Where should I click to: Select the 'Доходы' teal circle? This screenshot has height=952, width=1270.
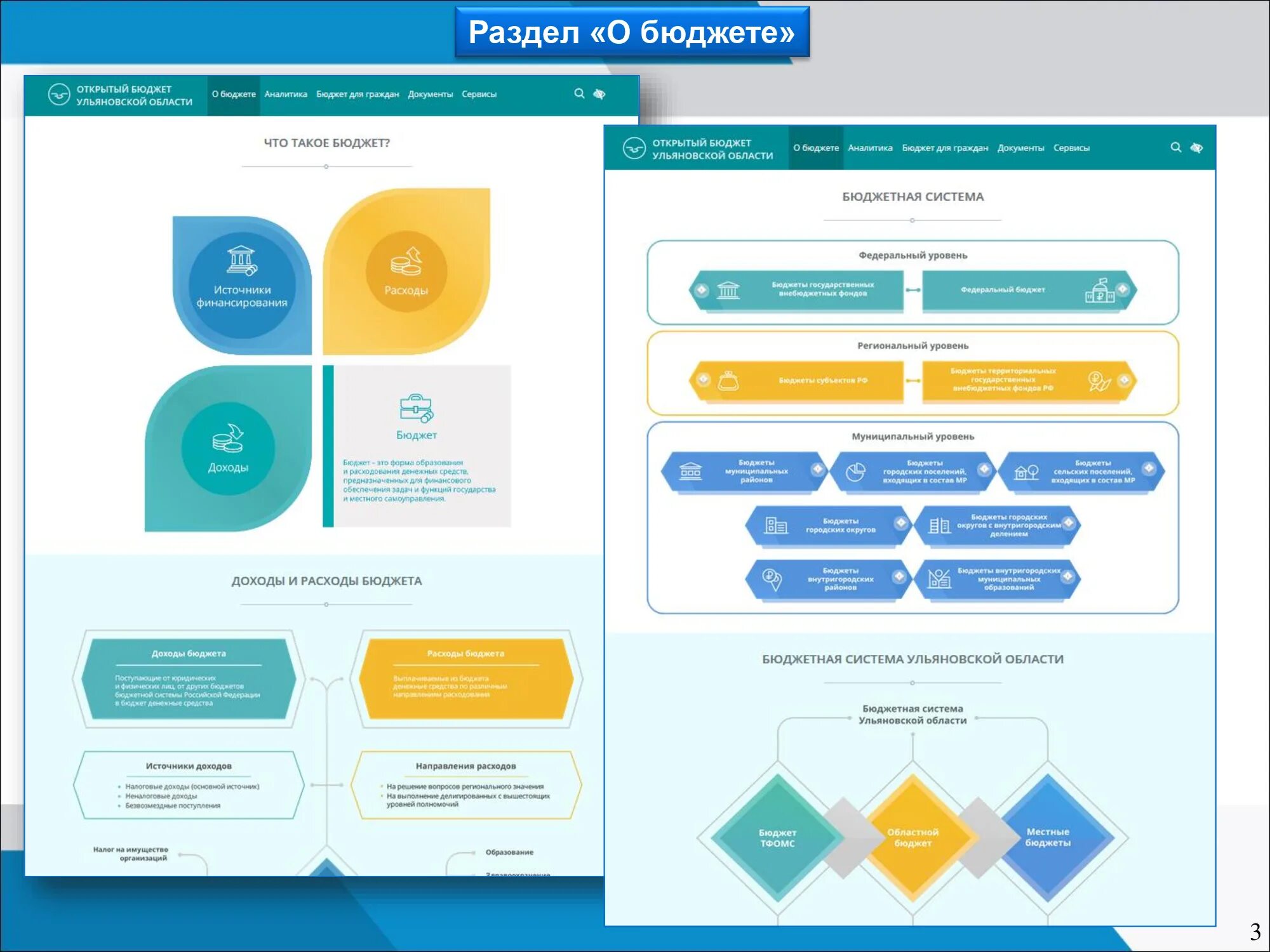228,448
